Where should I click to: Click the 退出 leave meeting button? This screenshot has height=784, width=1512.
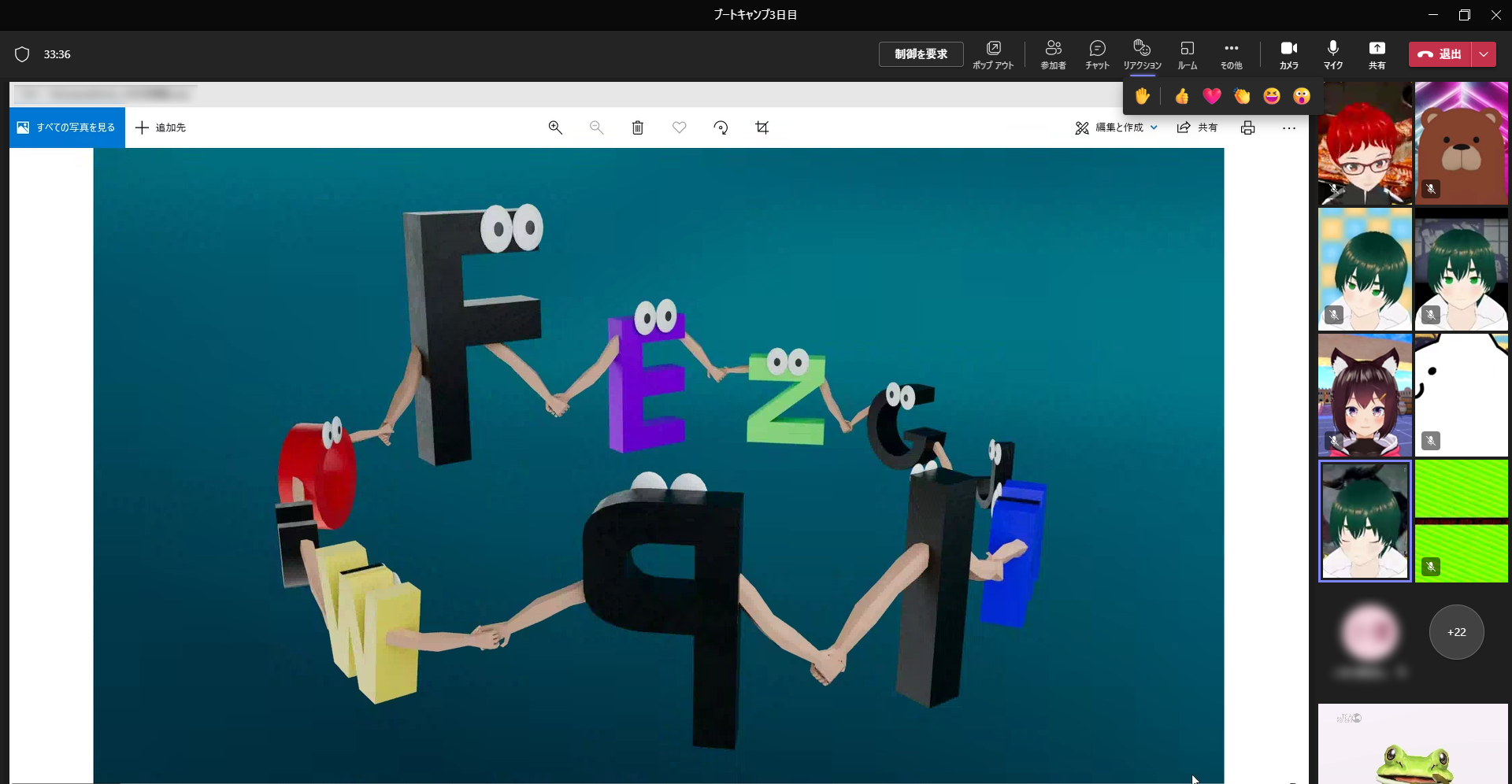click(x=1440, y=54)
